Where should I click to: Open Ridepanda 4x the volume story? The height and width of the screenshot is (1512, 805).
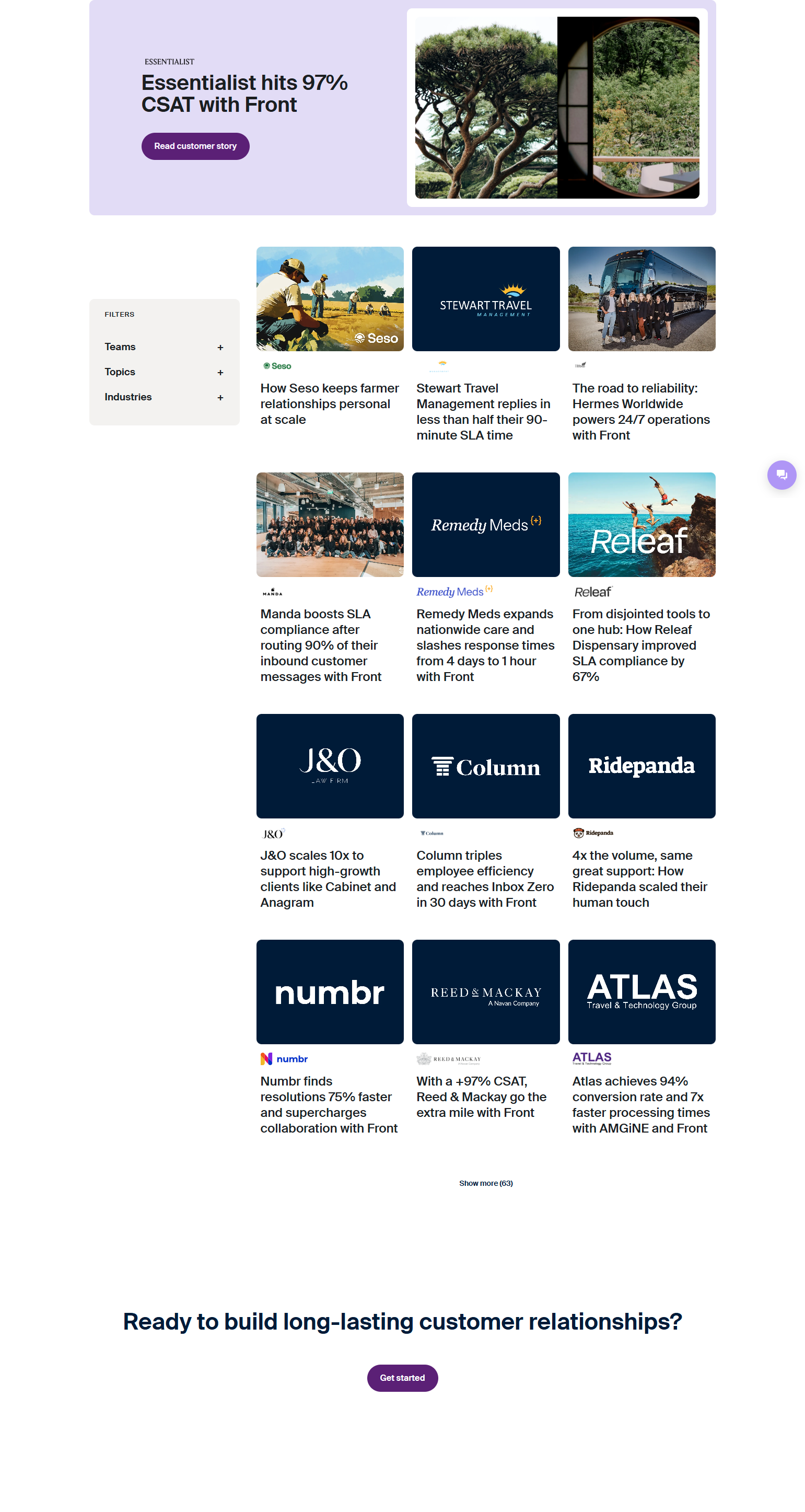pos(640,879)
